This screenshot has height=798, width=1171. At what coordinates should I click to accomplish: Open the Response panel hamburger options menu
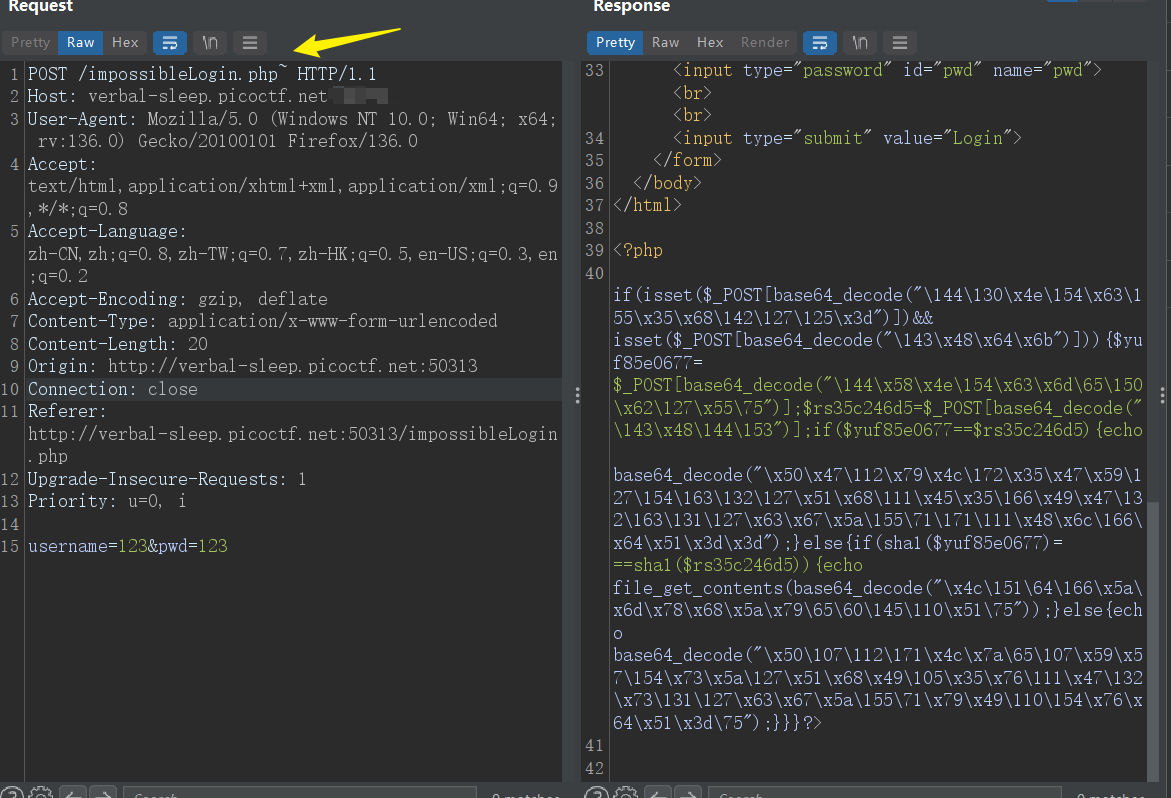900,43
